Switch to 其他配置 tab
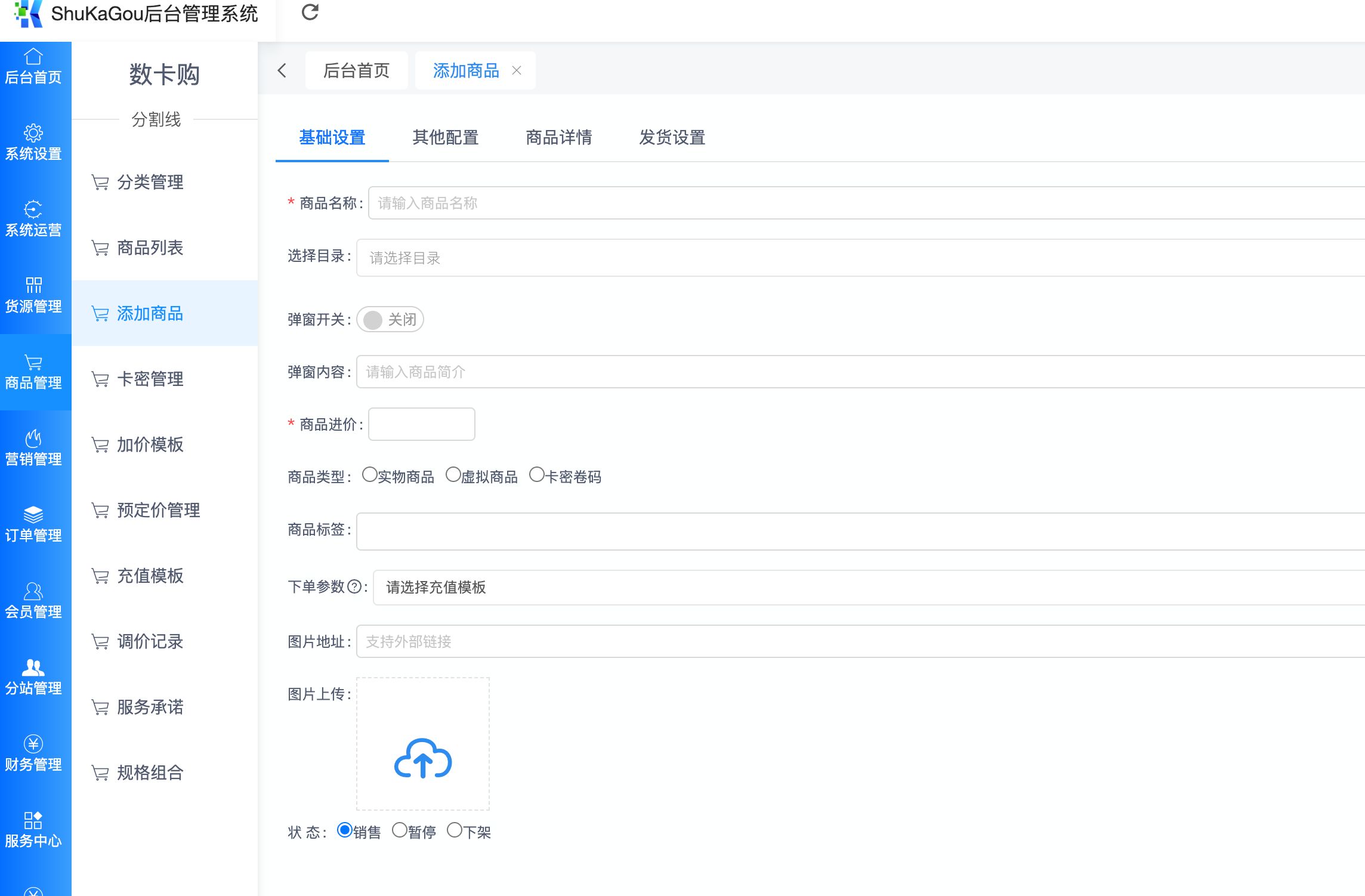1365x896 pixels. (x=446, y=138)
